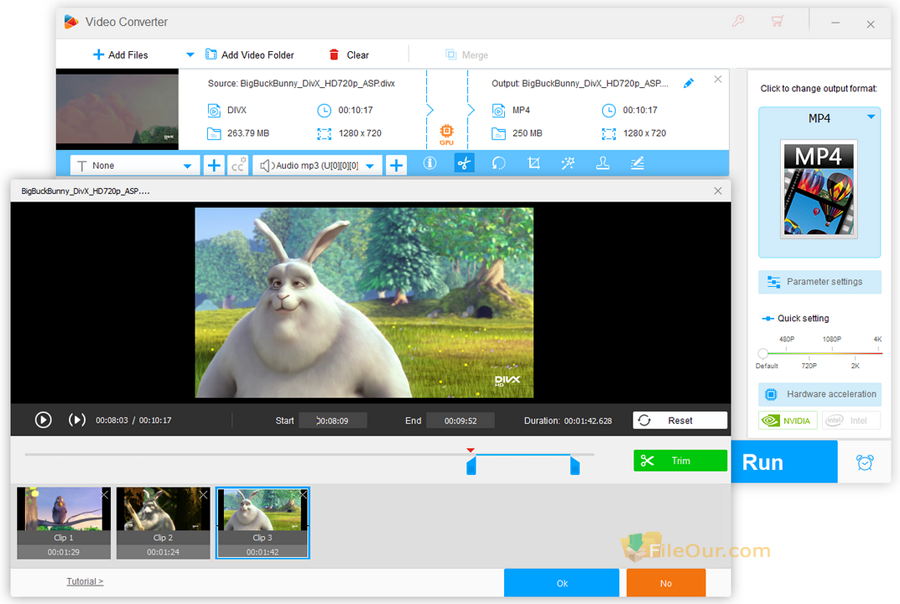
Task: Open the alarm clock schedule icon
Action: point(864,462)
